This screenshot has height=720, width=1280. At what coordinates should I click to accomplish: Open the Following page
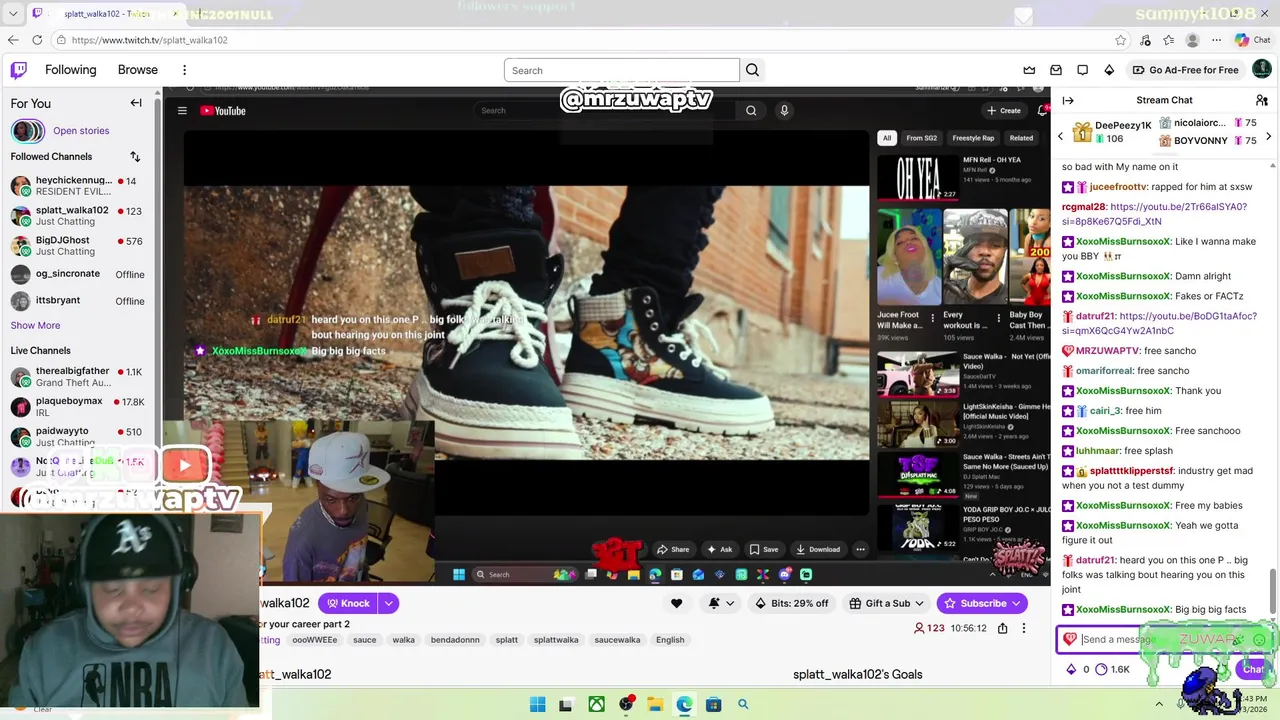pos(70,70)
